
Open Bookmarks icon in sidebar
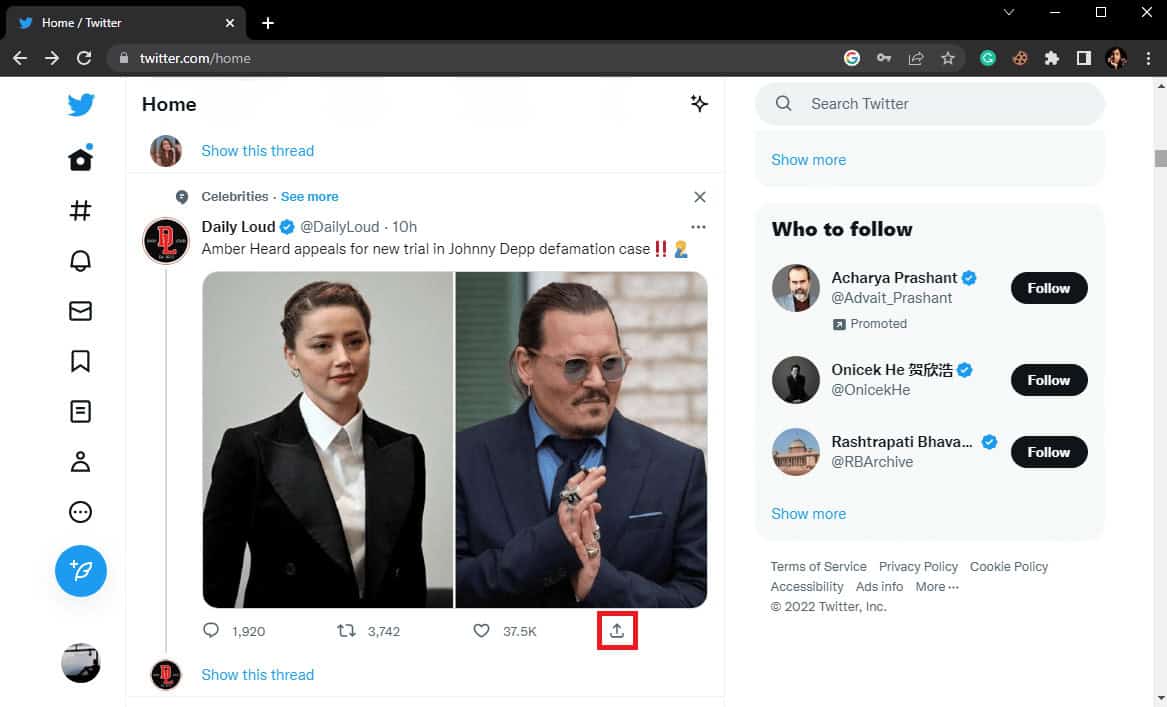80,361
